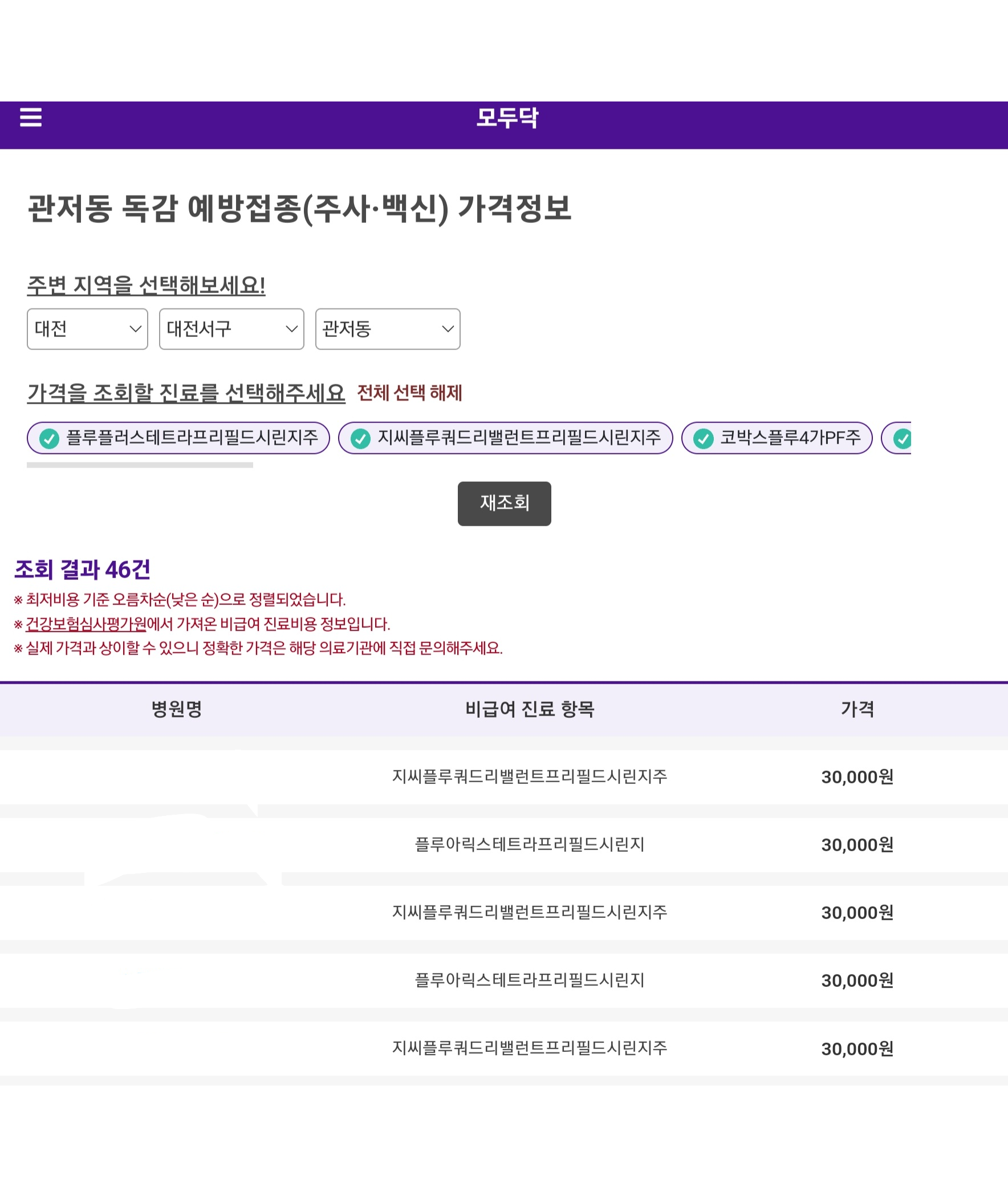Open the 건강보험심사평가원 link
1008x1187 pixels.
[86, 624]
